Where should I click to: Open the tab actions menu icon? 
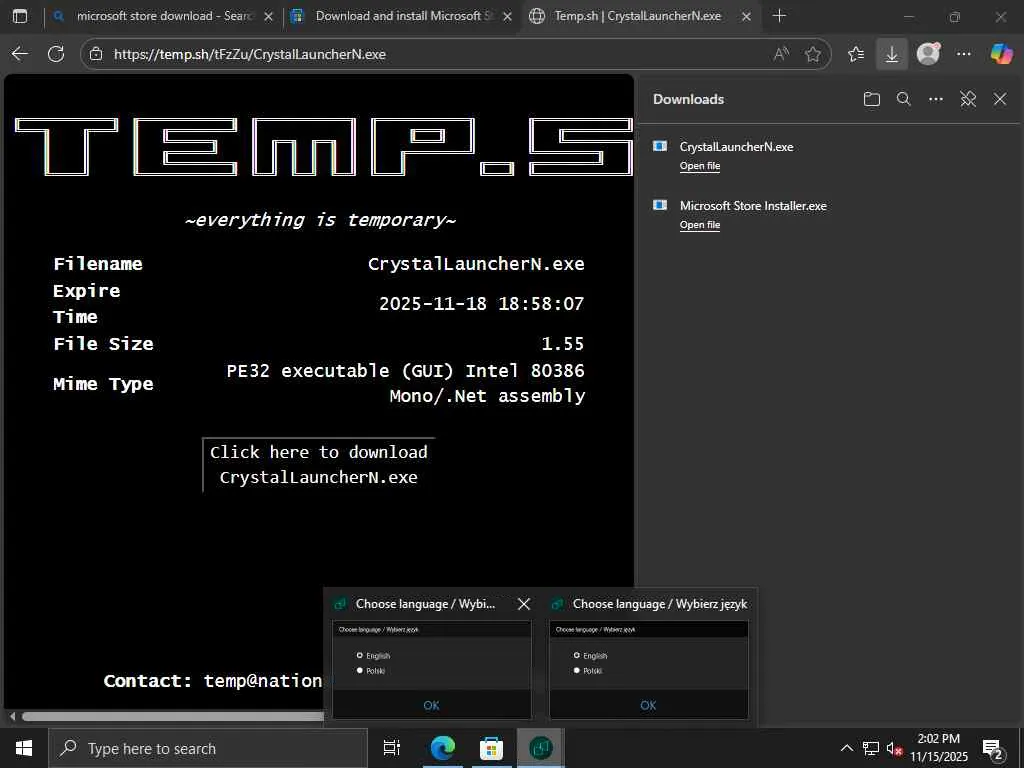point(20,16)
